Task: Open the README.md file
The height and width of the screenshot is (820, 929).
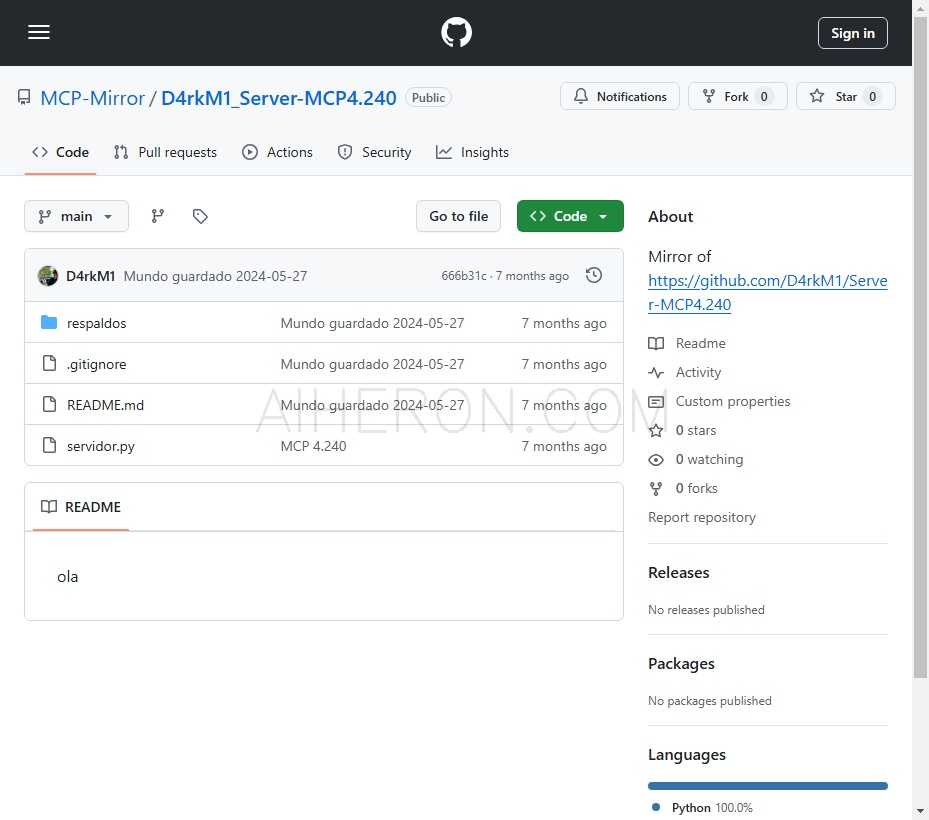Action: click(105, 405)
